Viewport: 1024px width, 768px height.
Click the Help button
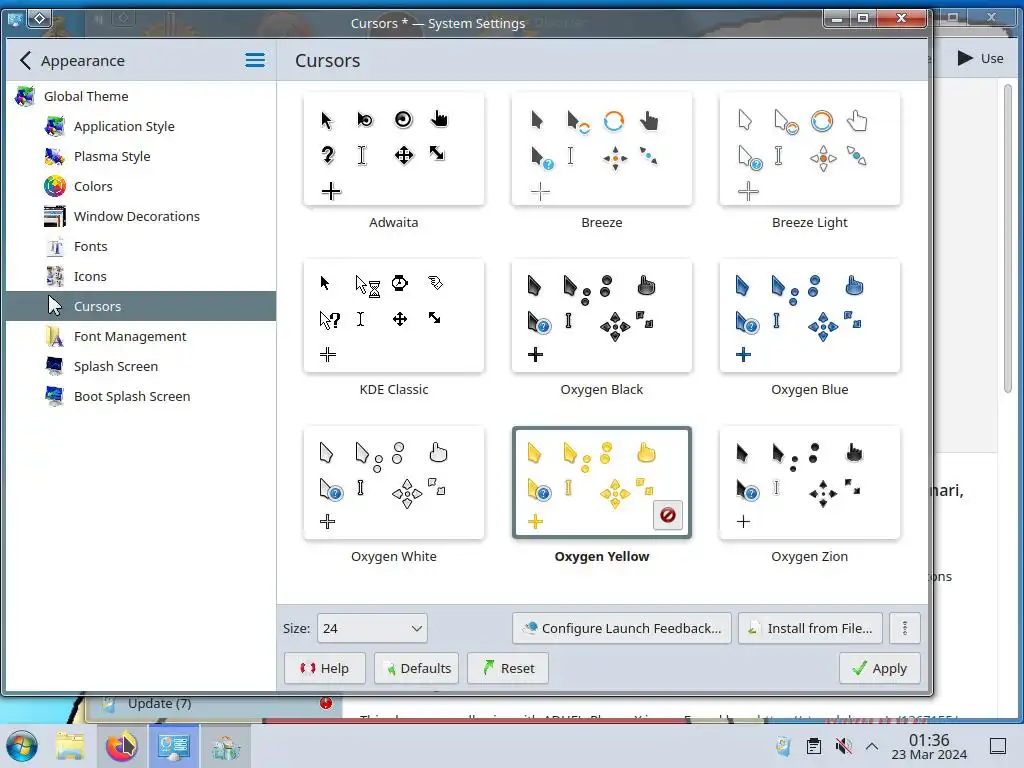(325, 668)
